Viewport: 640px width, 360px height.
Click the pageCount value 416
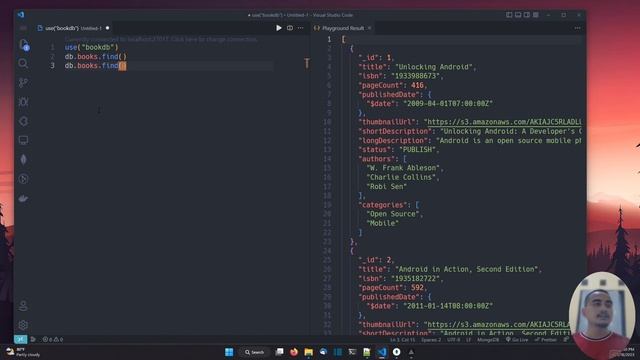tap(417, 85)
